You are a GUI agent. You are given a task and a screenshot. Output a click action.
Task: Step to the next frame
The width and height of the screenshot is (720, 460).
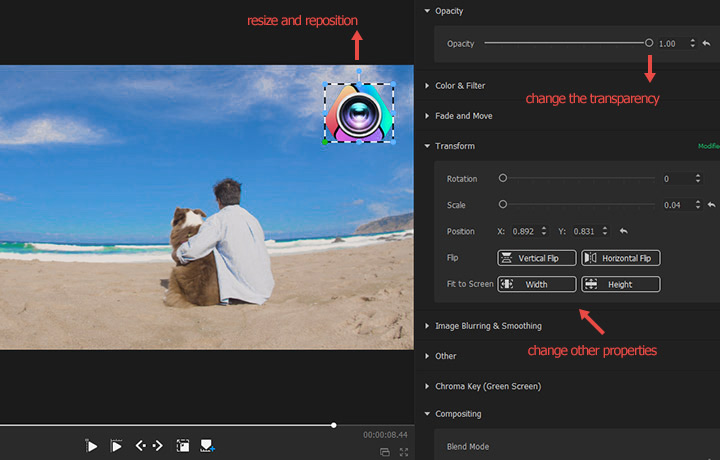tap(158, 446)
